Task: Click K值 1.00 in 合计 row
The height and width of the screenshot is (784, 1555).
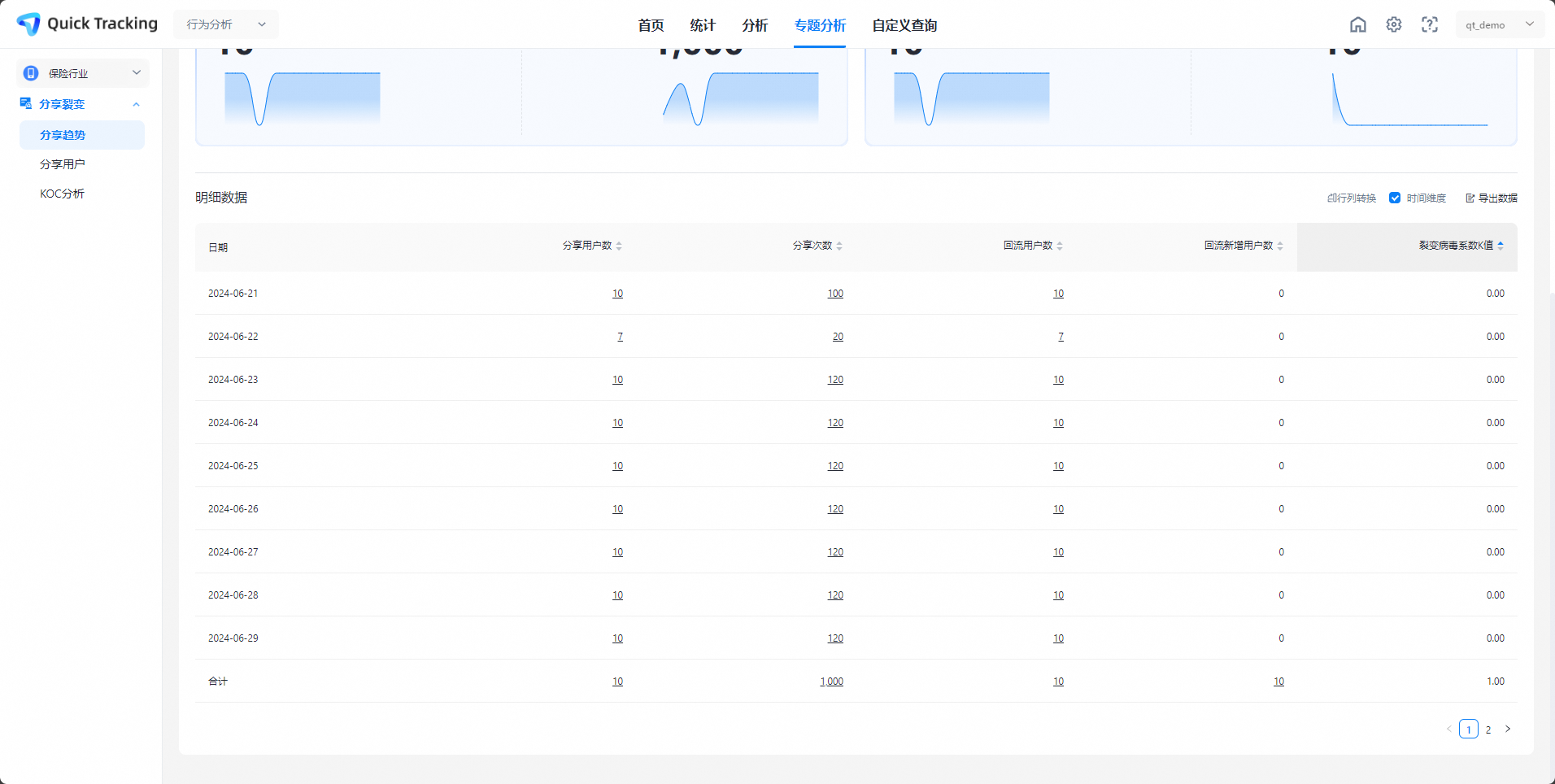Action: (x=1496, y=682)
